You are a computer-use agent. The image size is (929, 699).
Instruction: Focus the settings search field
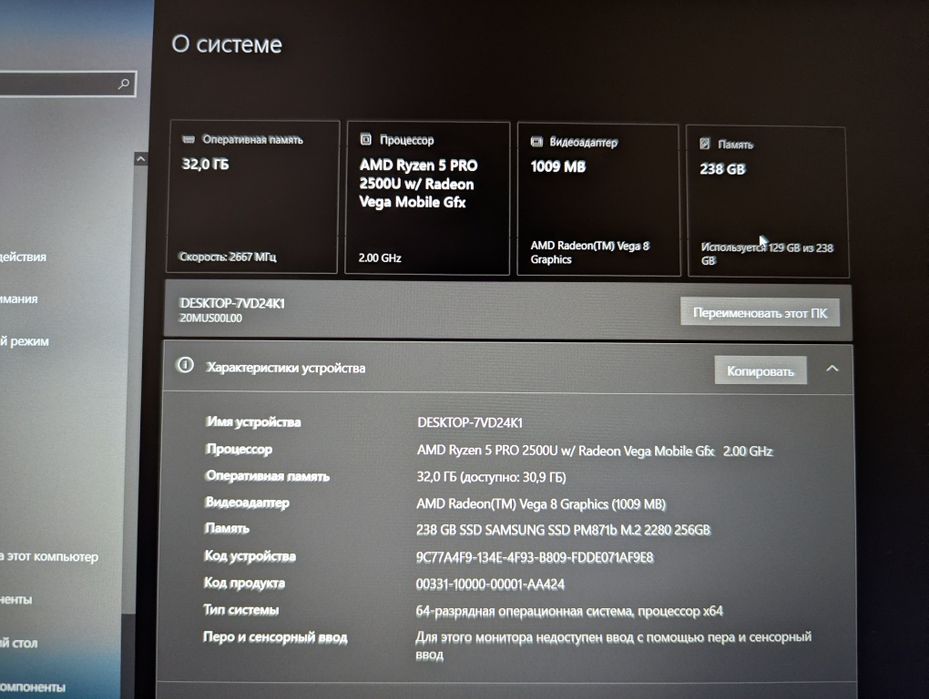coord(67,84)
